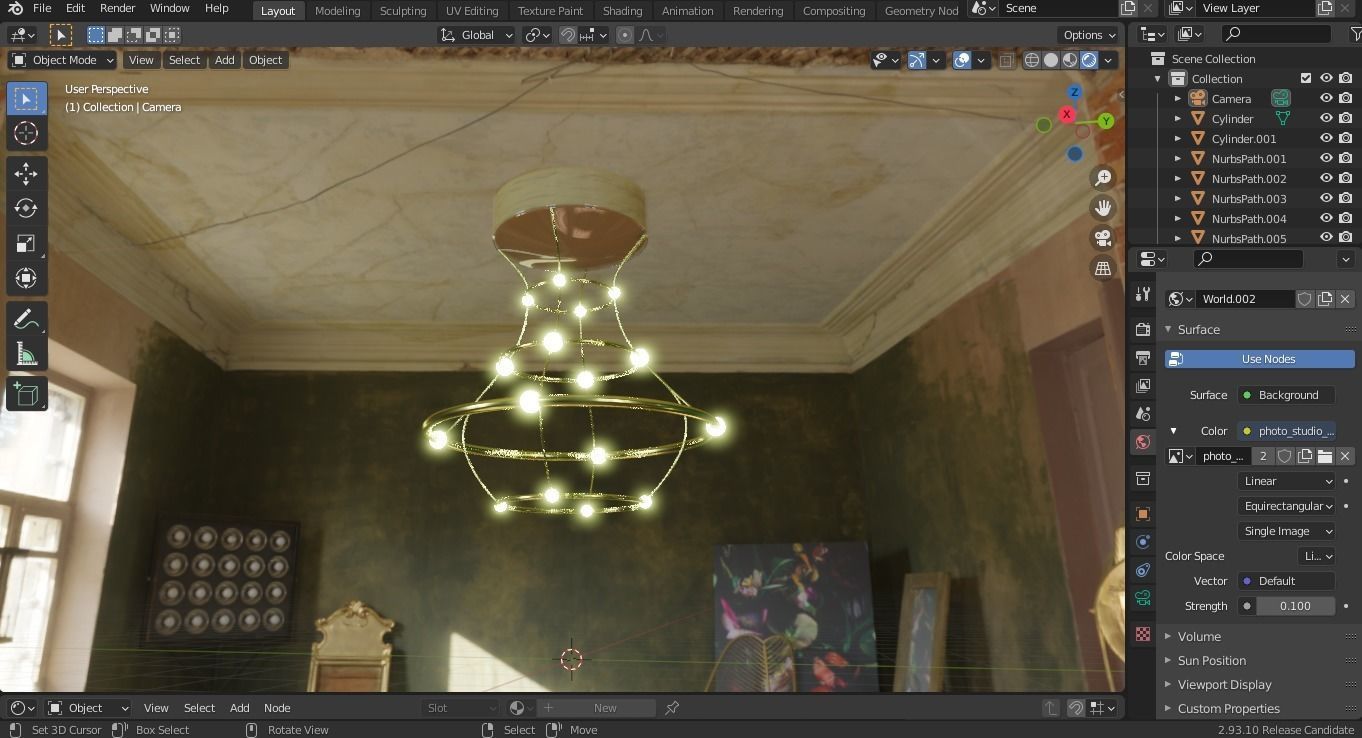Disable NurbsPath.003 in renders
The image size is (1362, 738).
click(x=1346, y=198)
